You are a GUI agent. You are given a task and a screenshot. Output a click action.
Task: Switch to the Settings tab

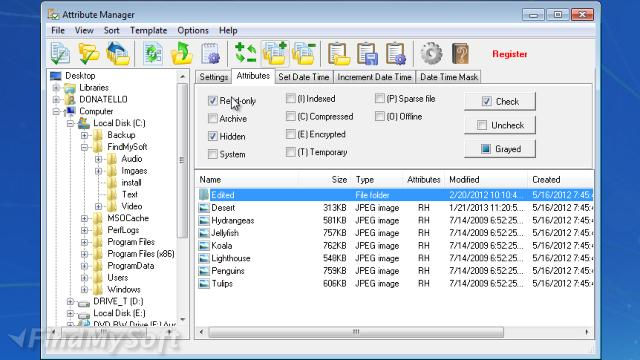point(213,77)
